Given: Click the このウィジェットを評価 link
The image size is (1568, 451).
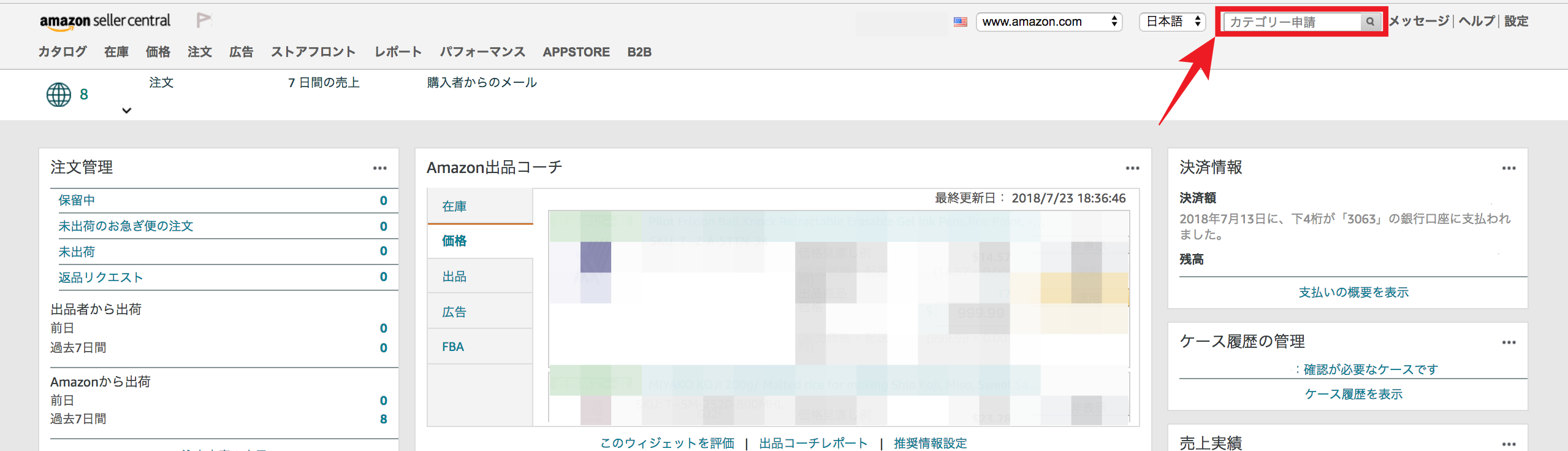Looking at the screenshot, I should click(x=667, y=443).
